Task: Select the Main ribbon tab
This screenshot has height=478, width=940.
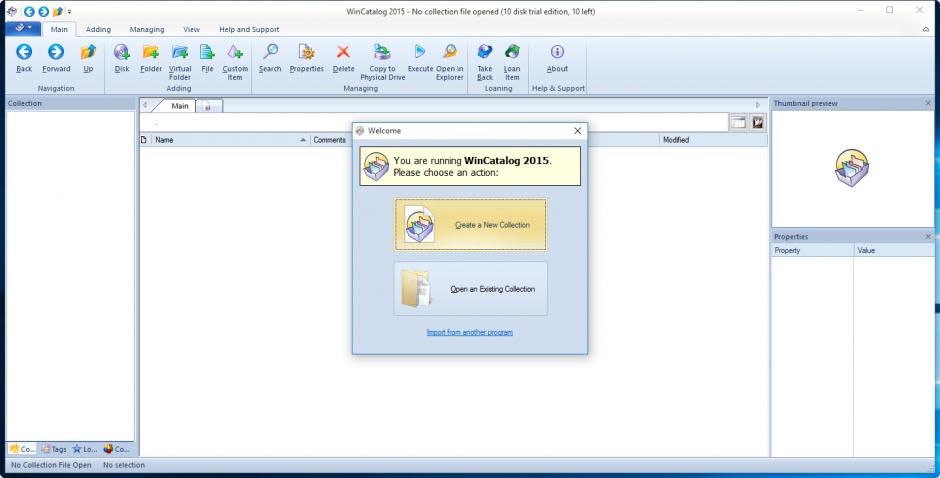Action: pyautogui.click(x=59, y=29)
